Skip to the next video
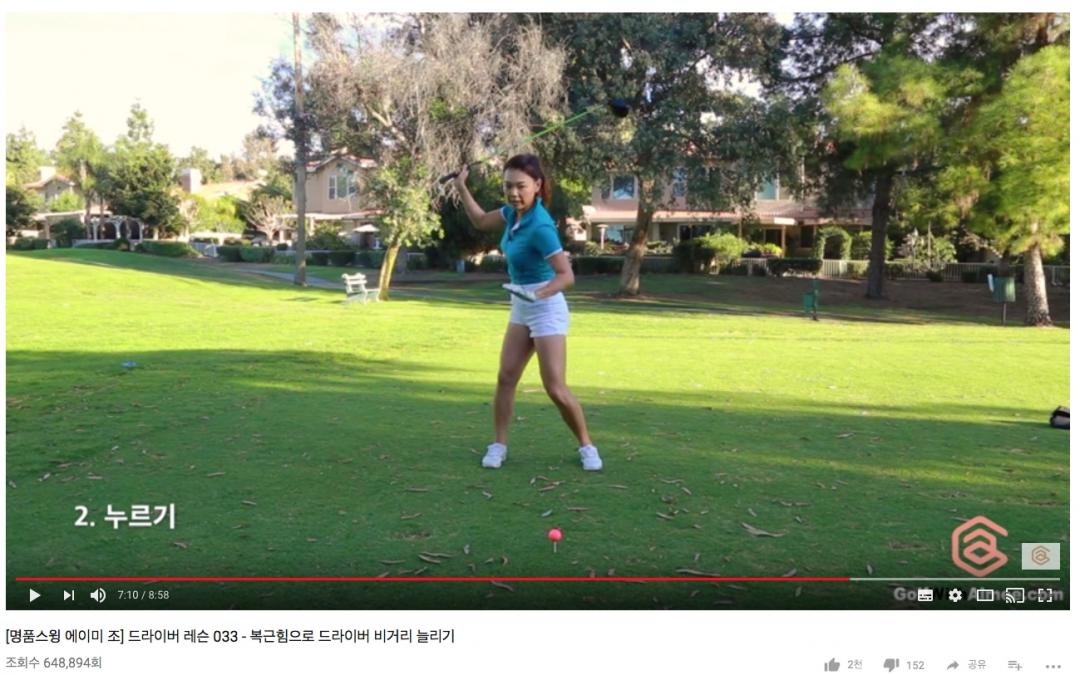This screenshot has width=1080, height=675. pos(69,596)
